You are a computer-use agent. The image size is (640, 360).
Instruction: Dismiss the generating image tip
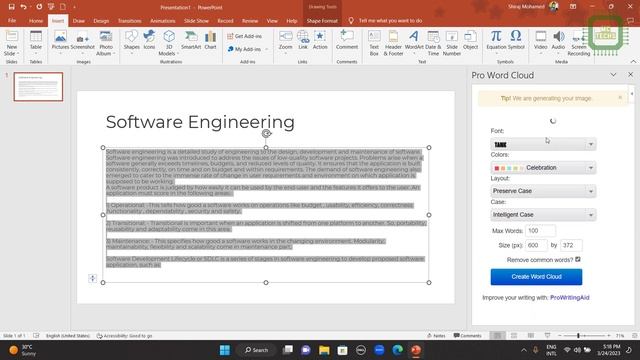click(620, 98)
